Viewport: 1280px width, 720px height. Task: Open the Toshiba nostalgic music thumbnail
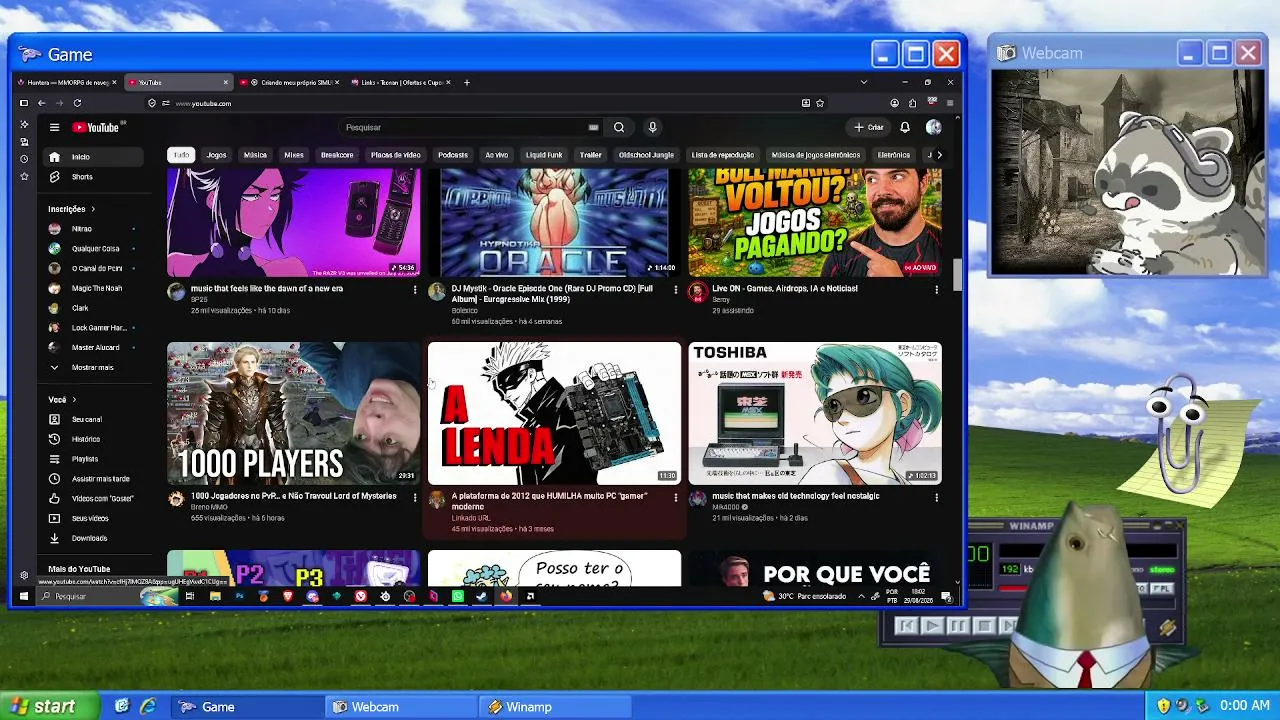pos(815,413)
